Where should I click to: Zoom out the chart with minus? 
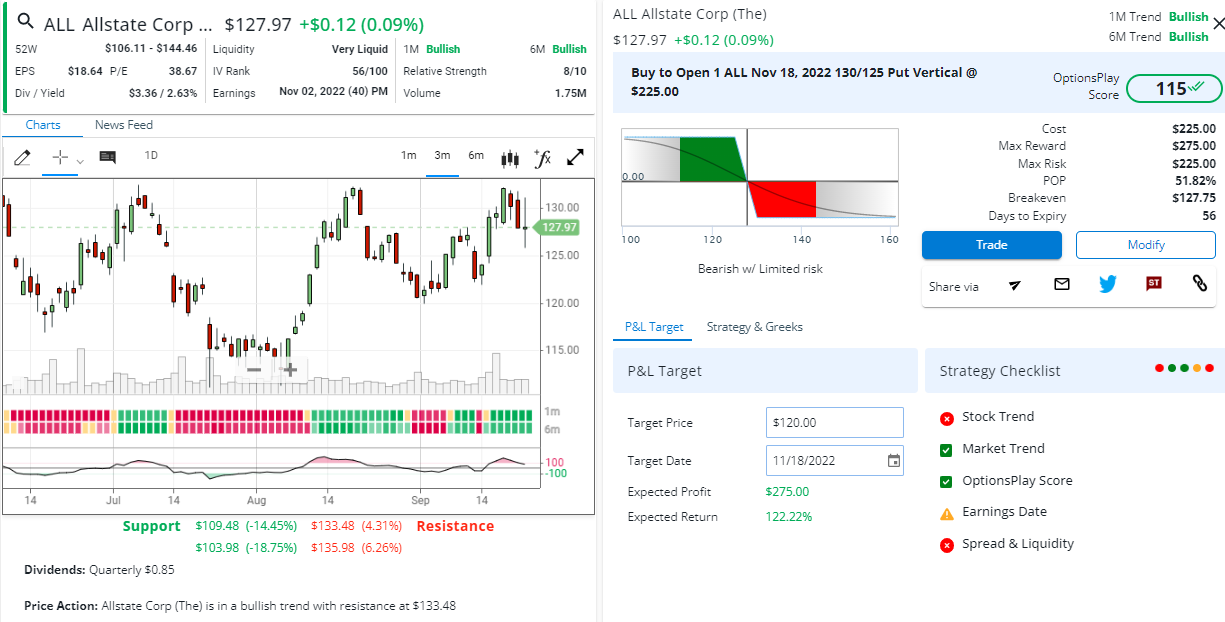click(x=254, y=369)
